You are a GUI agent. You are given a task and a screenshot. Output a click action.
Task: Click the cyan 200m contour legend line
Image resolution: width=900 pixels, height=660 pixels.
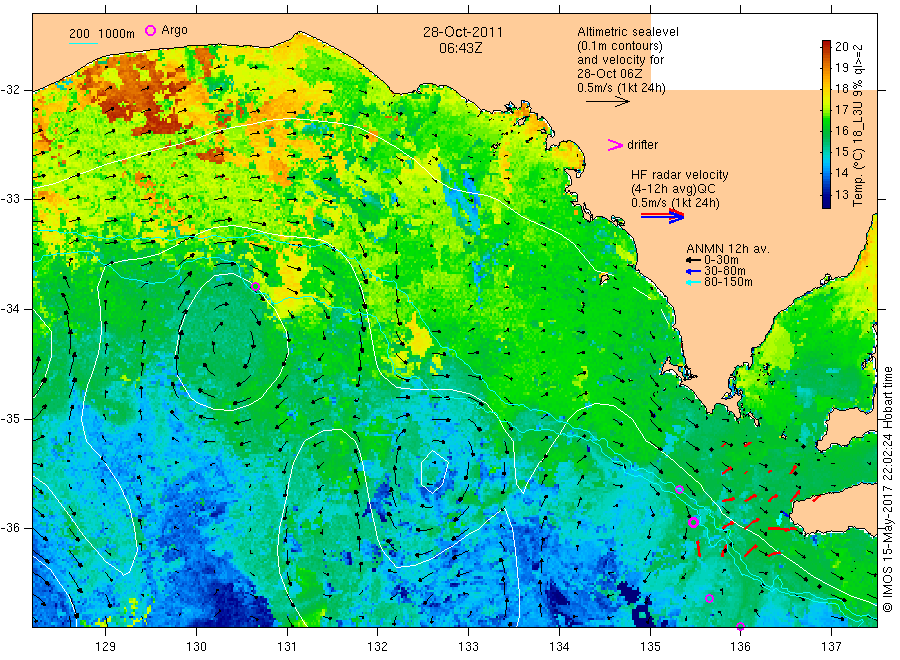(83, 42)
